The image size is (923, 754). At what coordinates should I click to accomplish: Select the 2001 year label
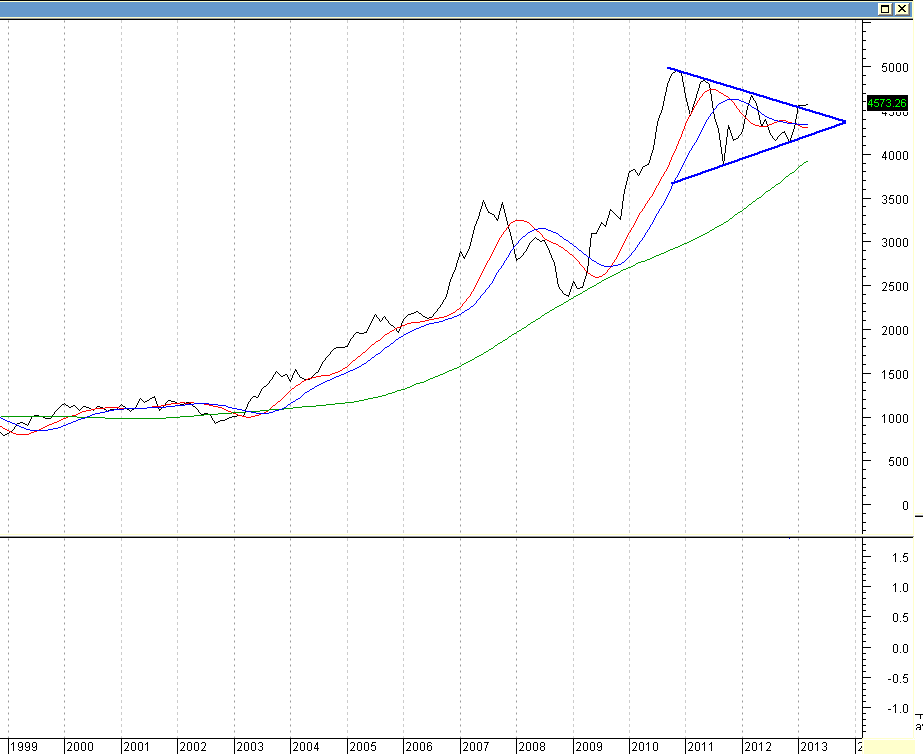pyautogui.click(x=136, y=746)
